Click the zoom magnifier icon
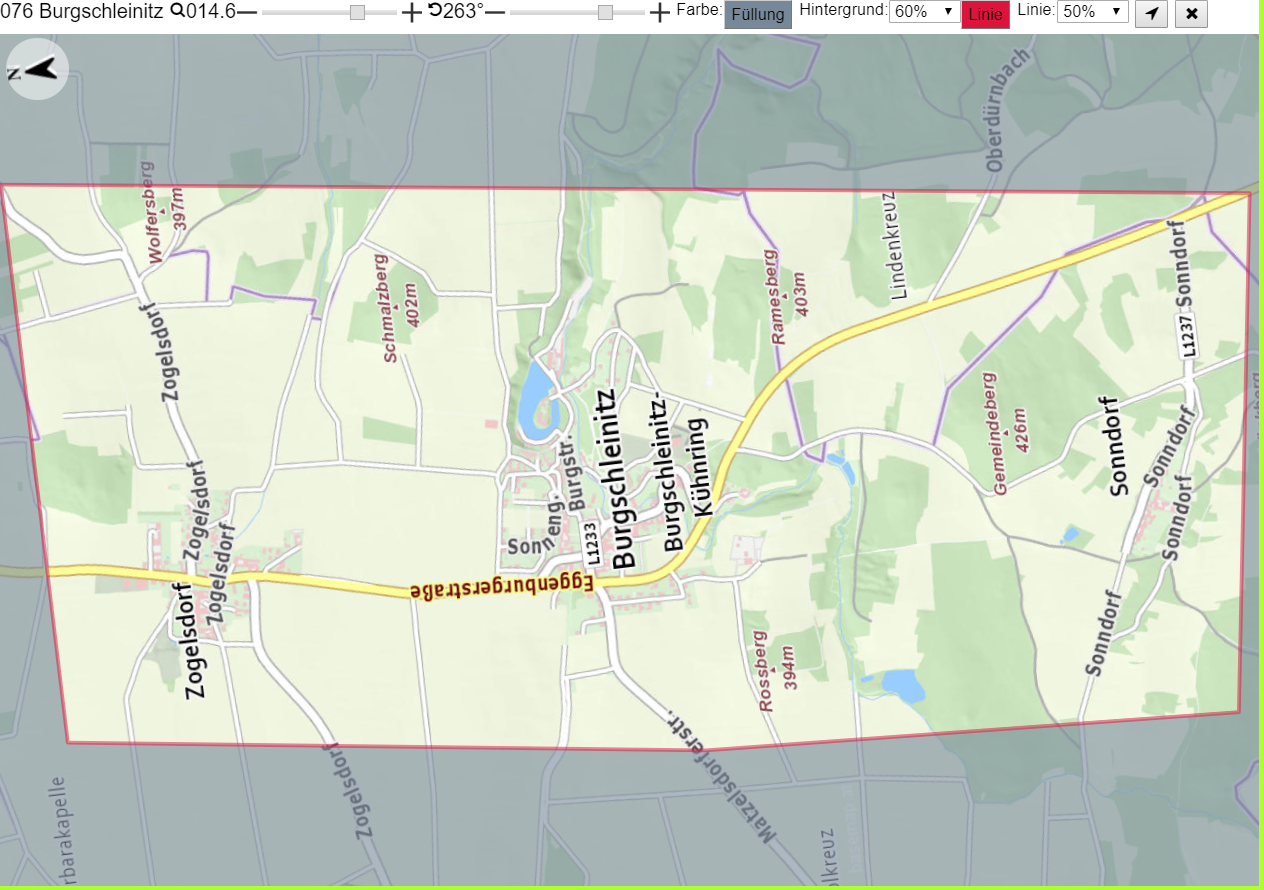This screenshot has height=890, width=1264. [x=177, y=12]
